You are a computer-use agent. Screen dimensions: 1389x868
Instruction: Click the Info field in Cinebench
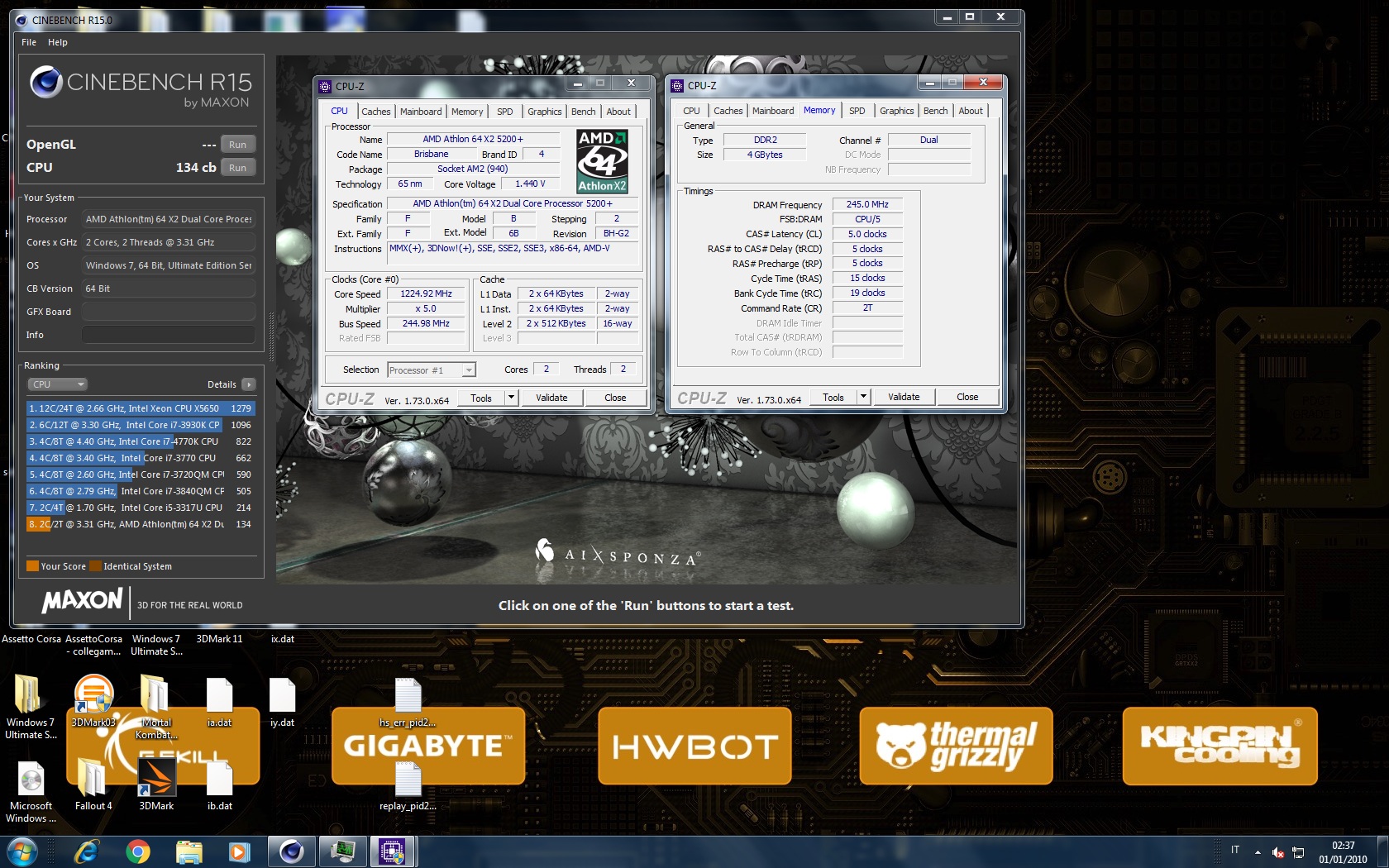pos(168,335)
